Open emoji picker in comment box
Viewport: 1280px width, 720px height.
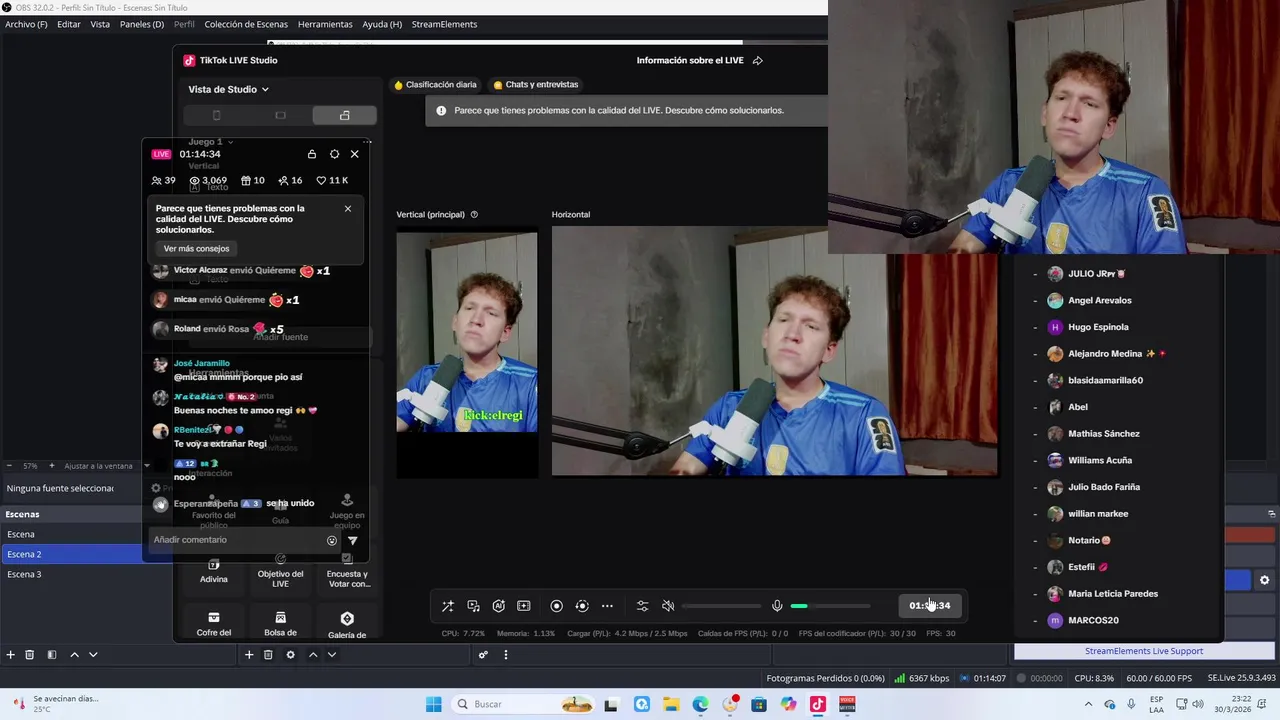pos(332,541)
